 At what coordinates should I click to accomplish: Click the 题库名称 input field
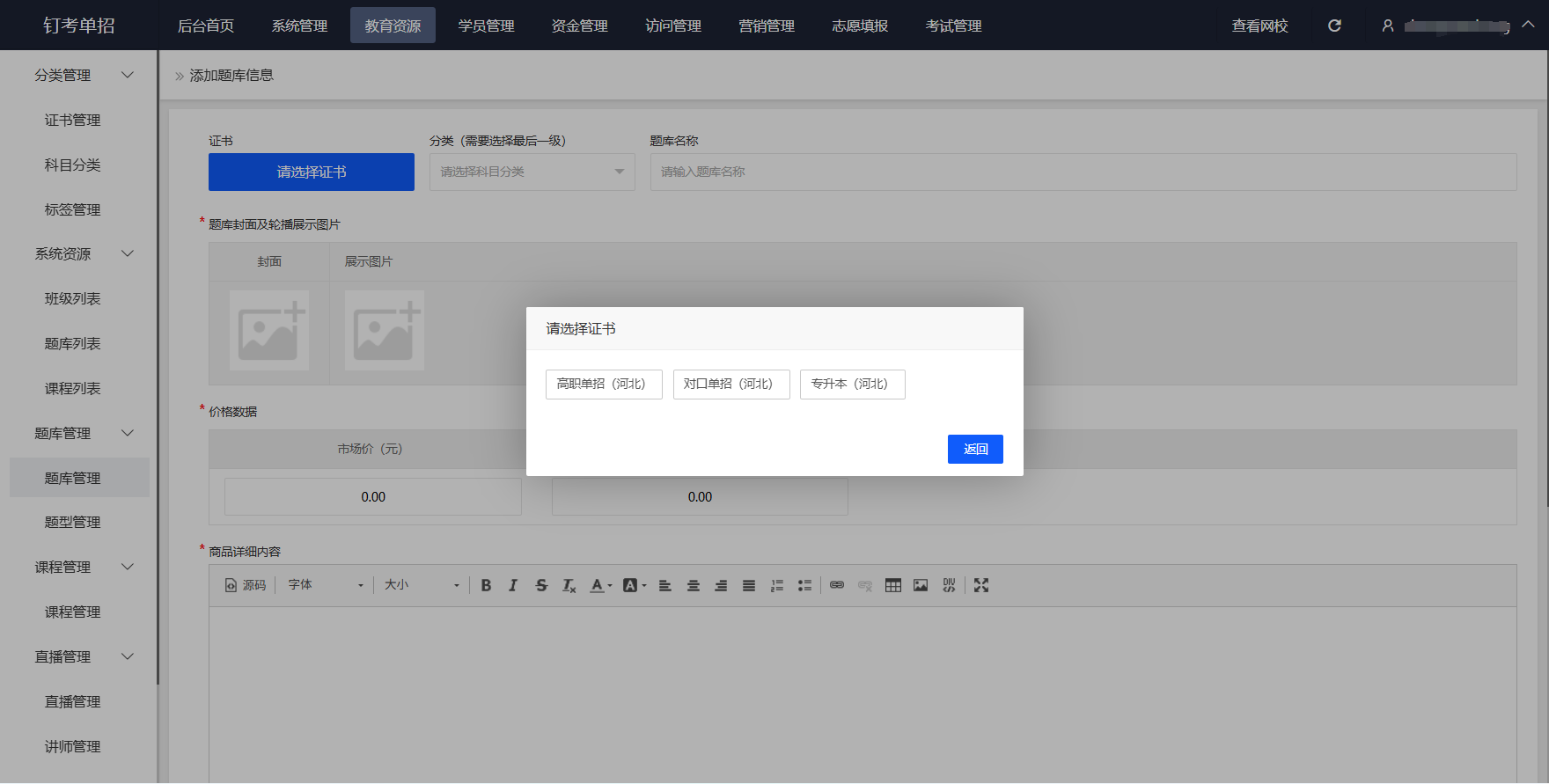pyautogui.click(x=1083, y=172)
